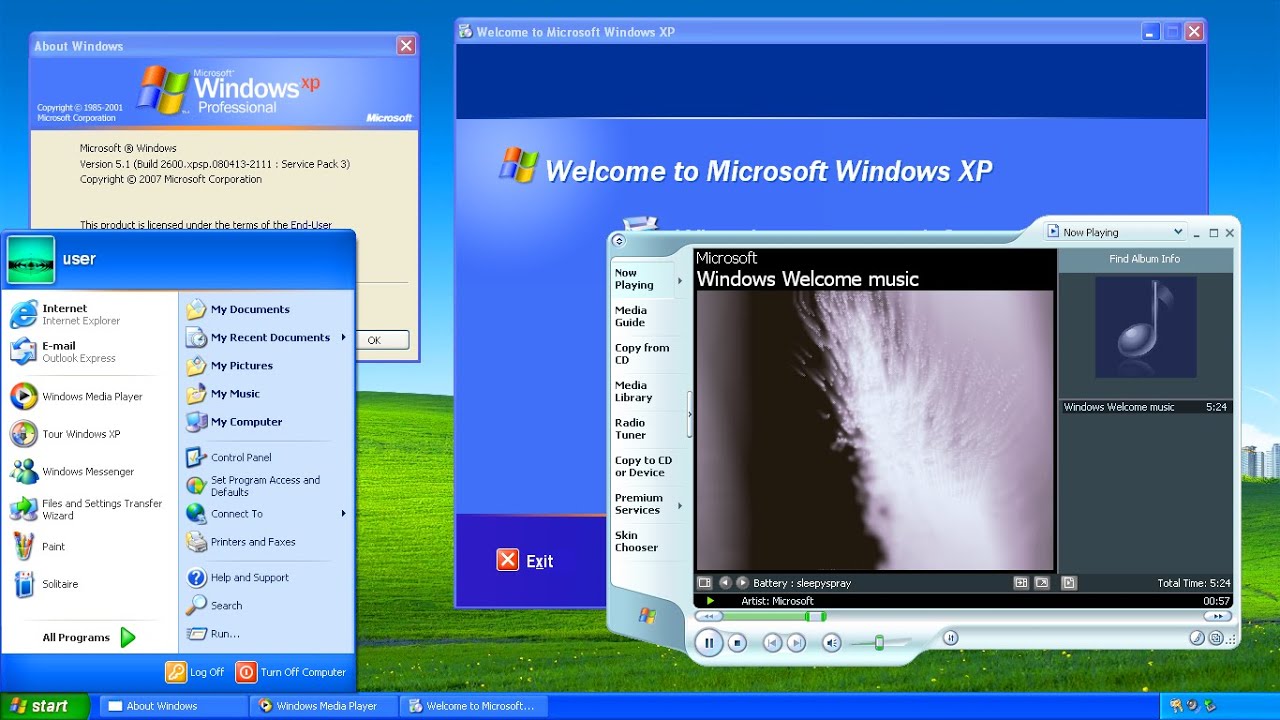Select Windows Welcome music playlist entry

click(x=1146, y=407)
